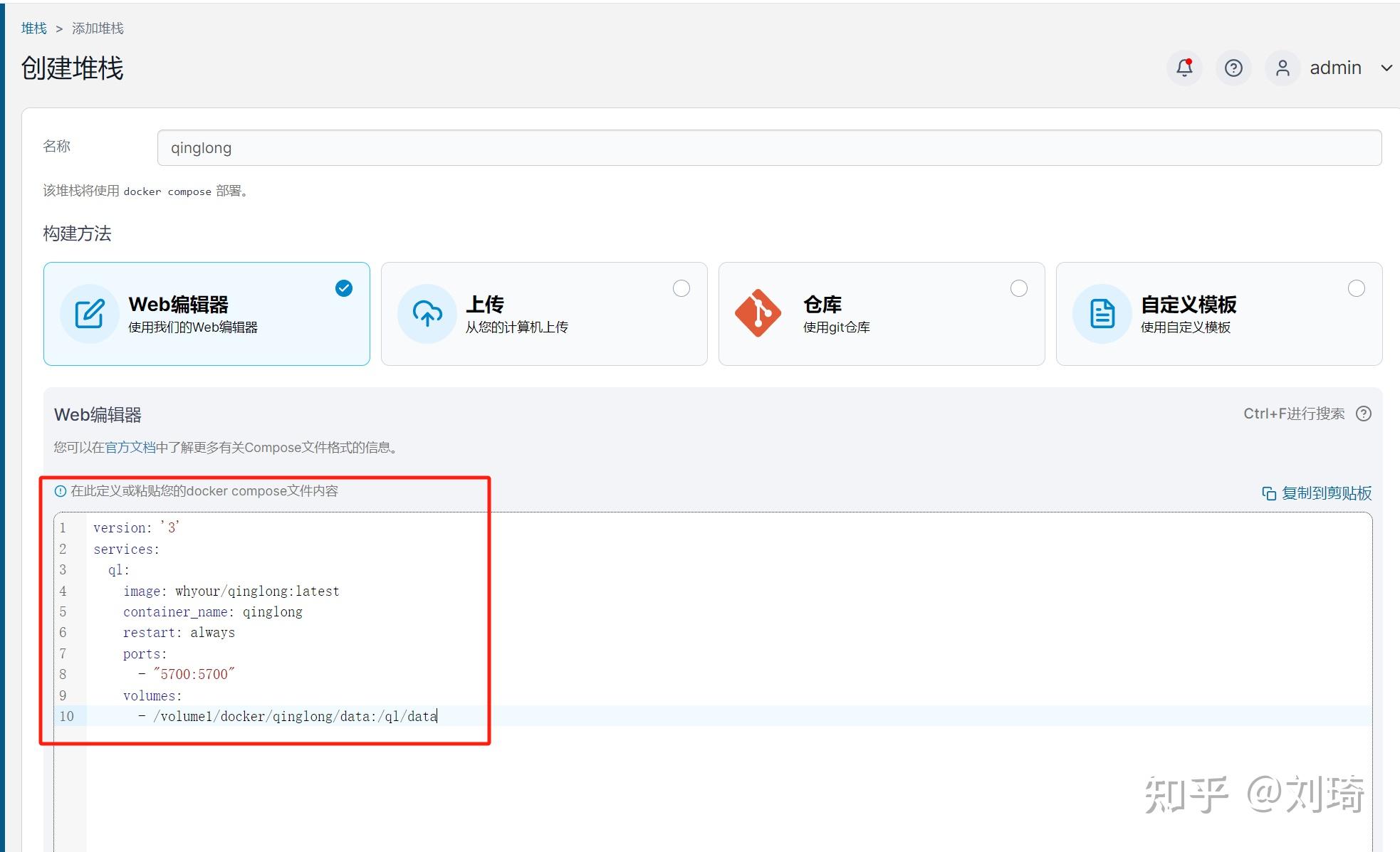This screenshot has height=852, width=1400.
Task: Expand the admin user dropdown arrow
Action: click(x=1386, y=68)
